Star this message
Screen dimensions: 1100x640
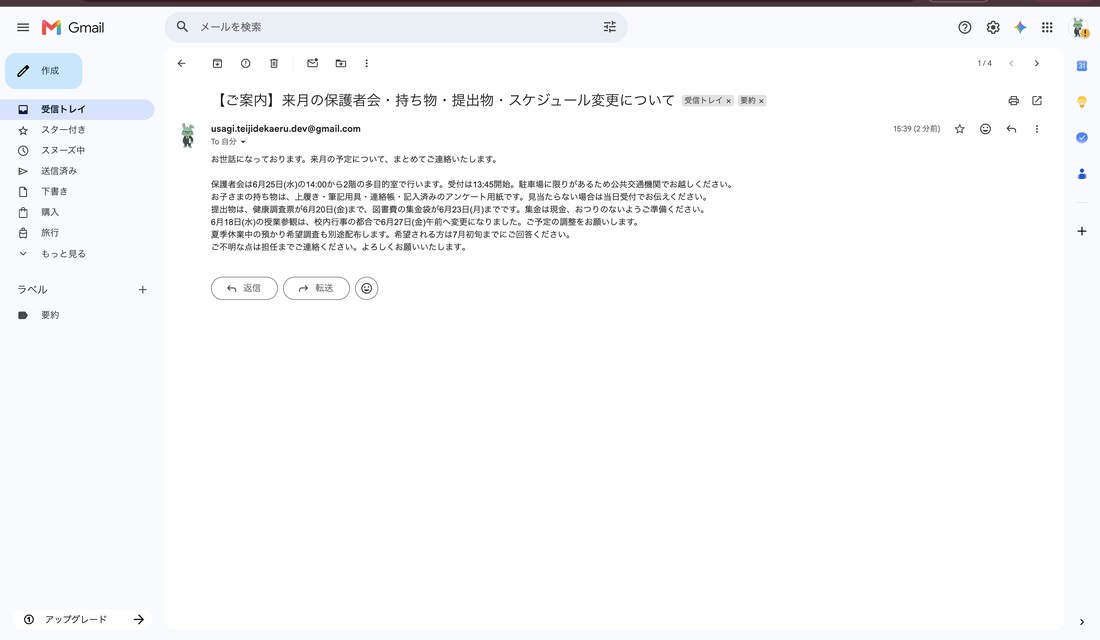pos(960,129)
